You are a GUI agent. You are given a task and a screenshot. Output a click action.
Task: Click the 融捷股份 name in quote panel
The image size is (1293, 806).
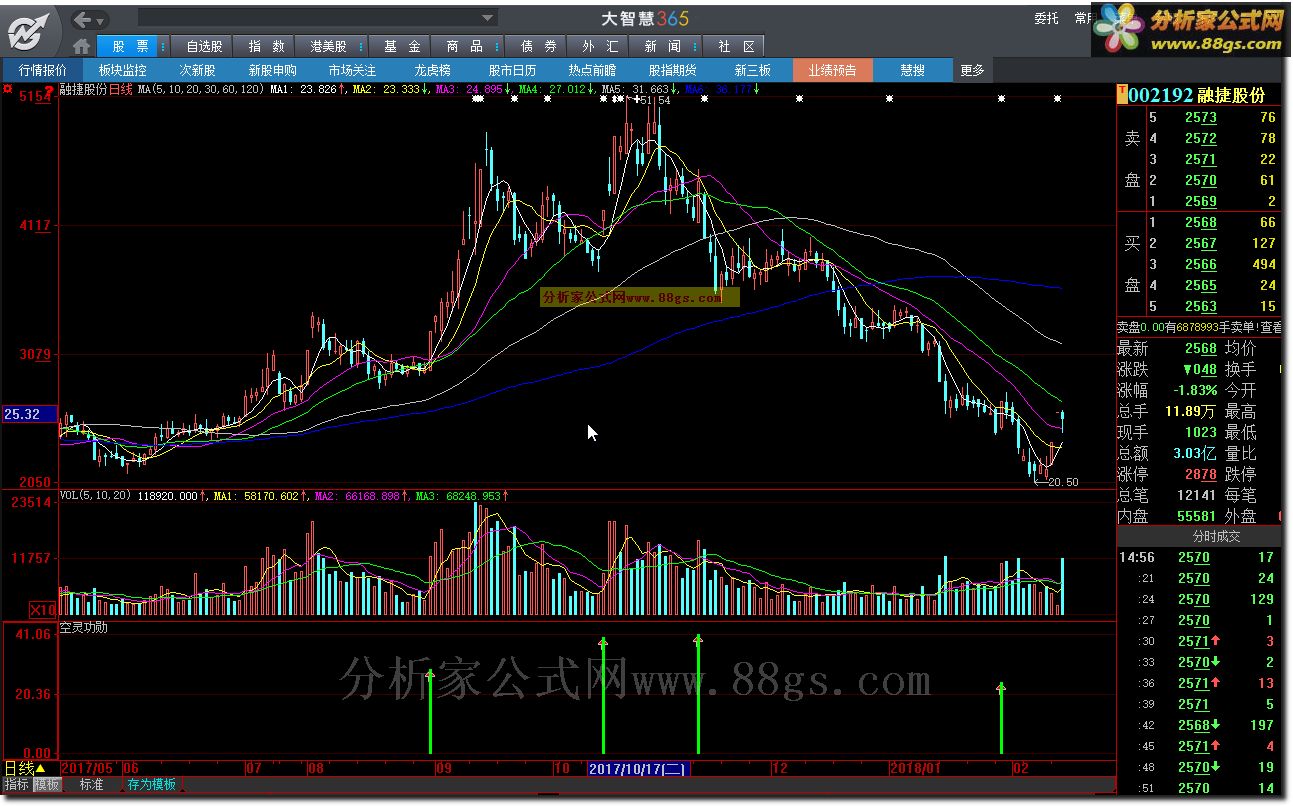click(1231, 95)
